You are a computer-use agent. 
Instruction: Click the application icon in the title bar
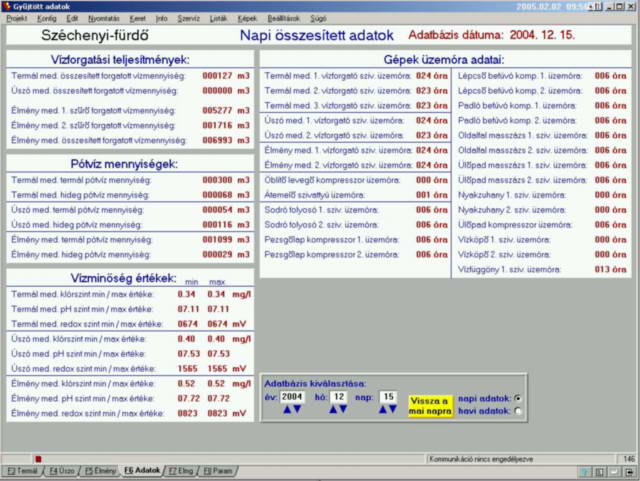7,6
